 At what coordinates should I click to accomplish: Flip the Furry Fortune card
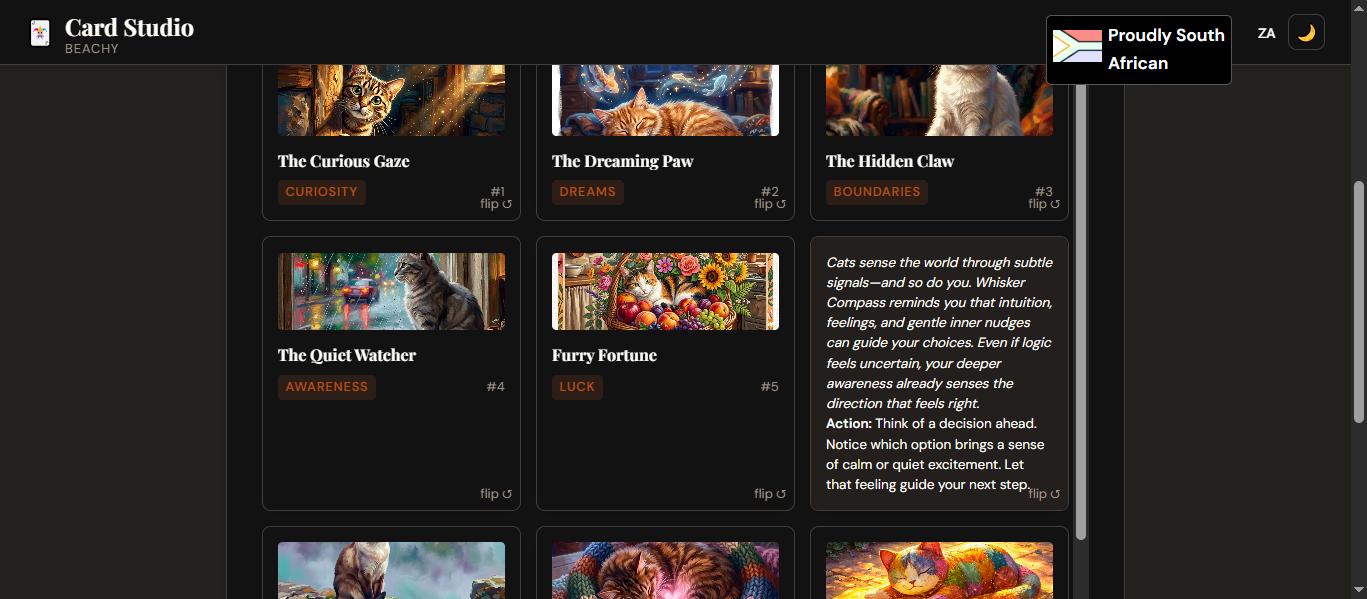(770, 494)
